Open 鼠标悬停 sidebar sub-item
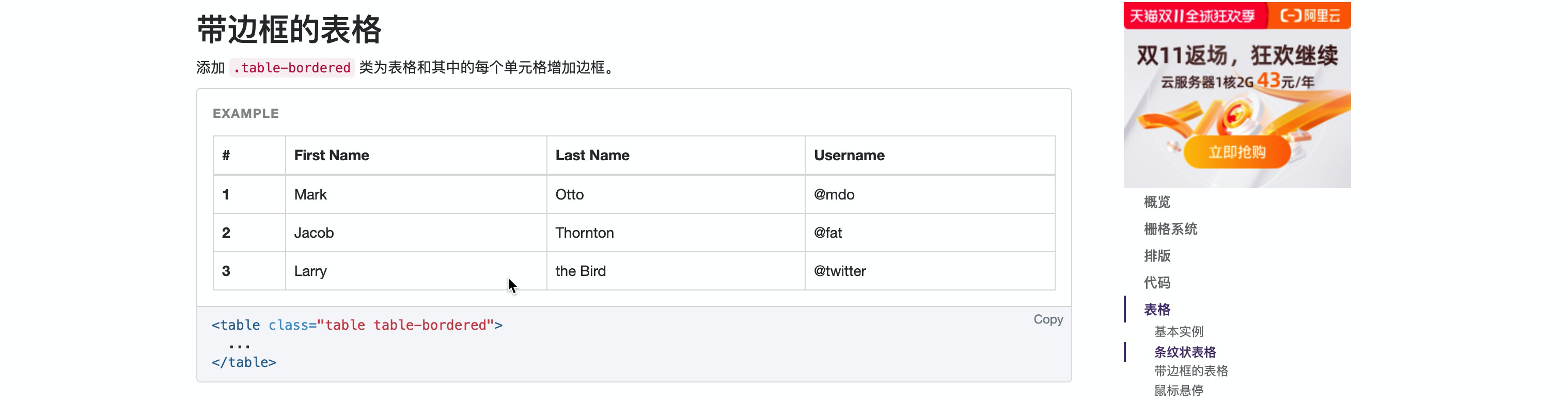 [1179, 390]
